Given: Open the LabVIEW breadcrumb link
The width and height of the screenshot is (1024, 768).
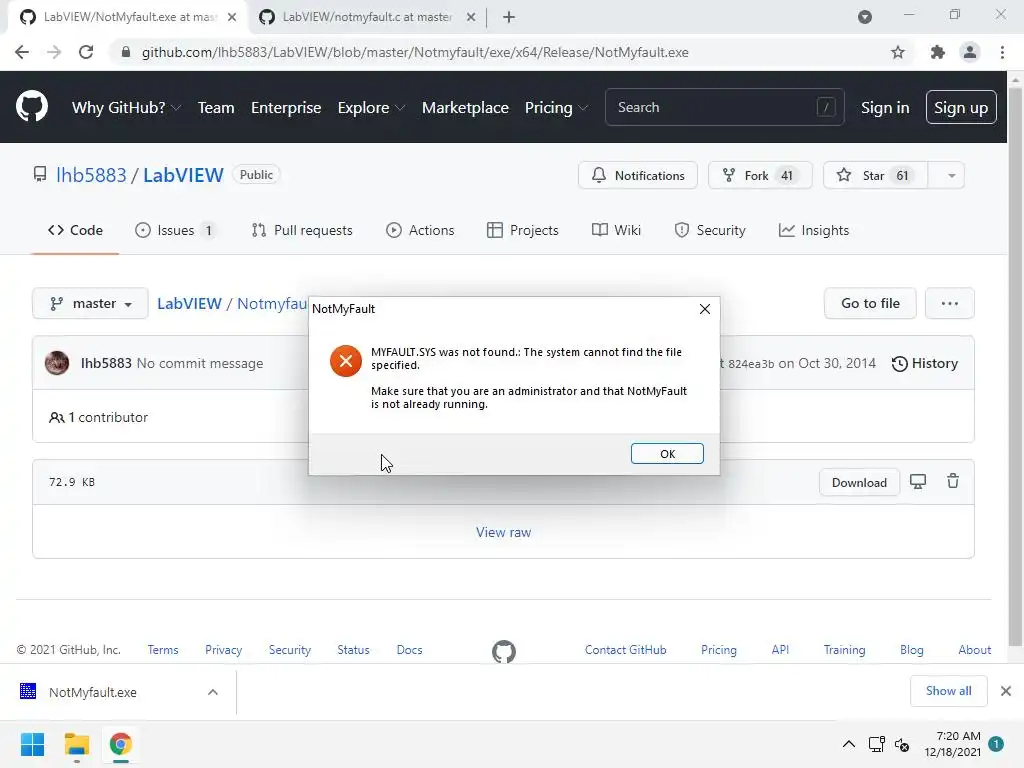Looking at the screenshot, I should (189, 304).
